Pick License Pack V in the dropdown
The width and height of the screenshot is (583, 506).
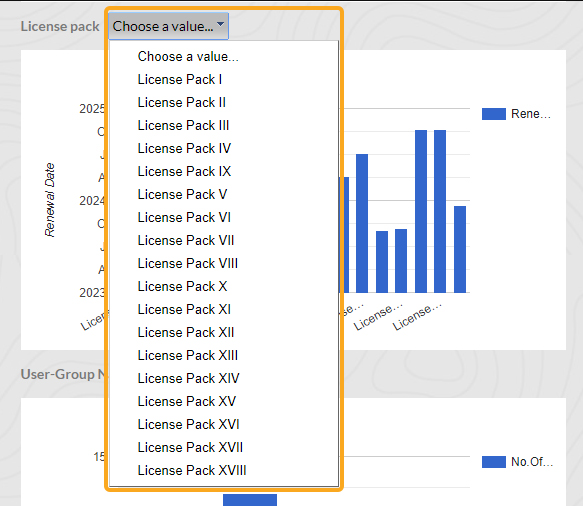coord(224,195)
